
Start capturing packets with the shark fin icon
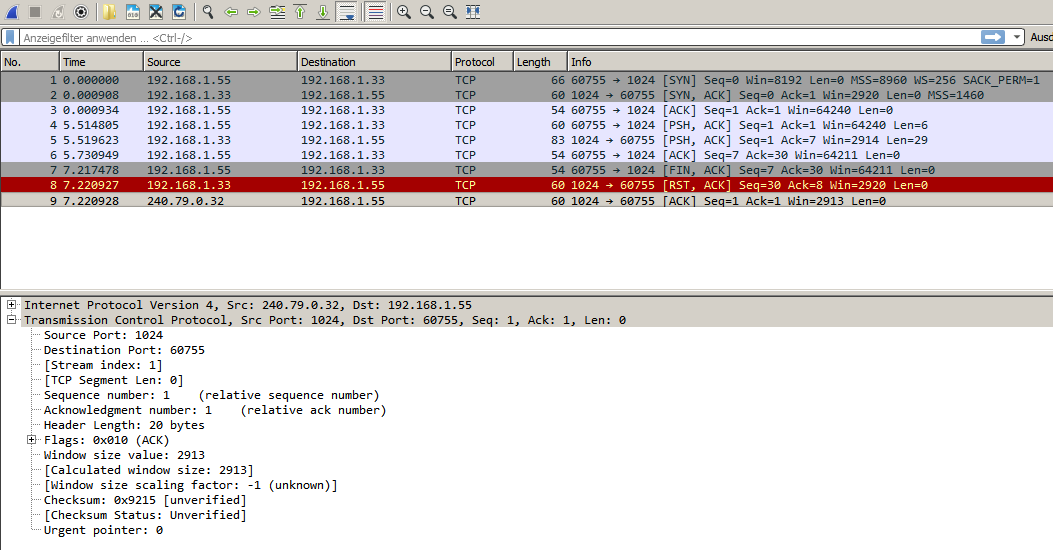(12, 12)
